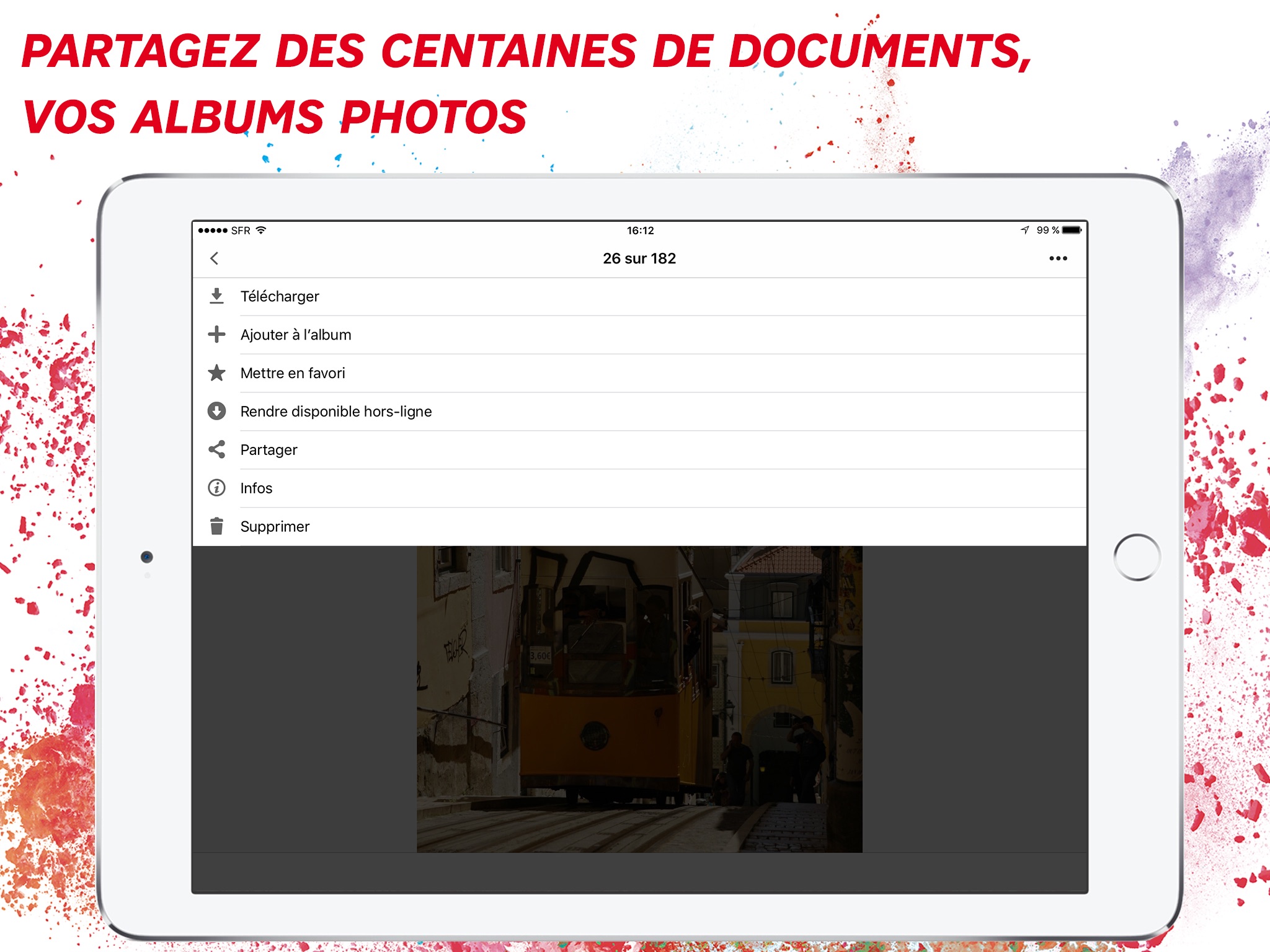
Task: Click the plus icon for album
Action: [x=216, y=335]
